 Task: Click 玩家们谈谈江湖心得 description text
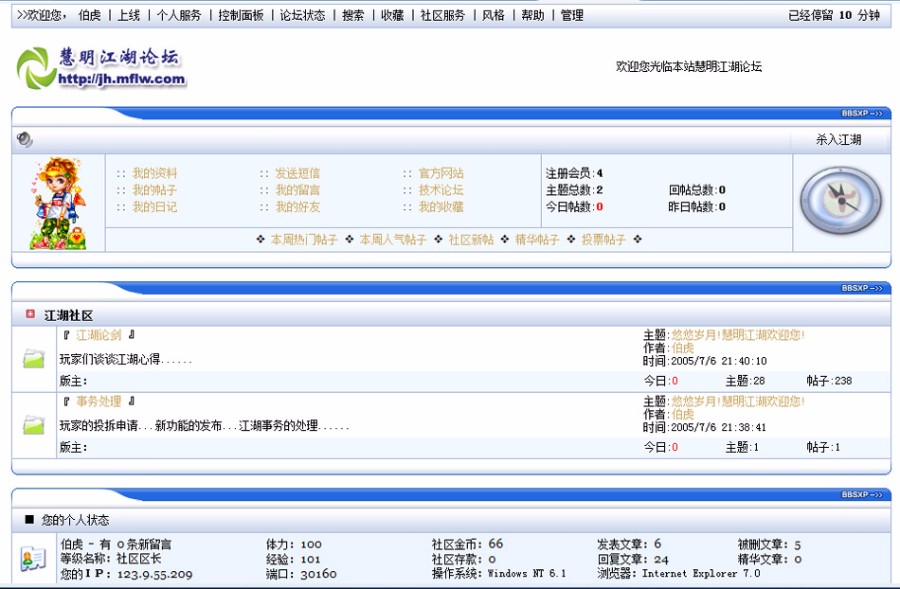point(126,359)
